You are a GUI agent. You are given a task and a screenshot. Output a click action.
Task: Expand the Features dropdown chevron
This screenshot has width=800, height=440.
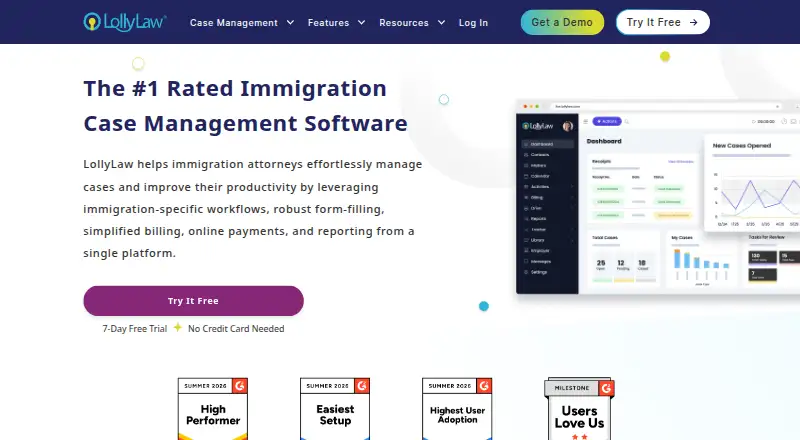tap(361, 22)
